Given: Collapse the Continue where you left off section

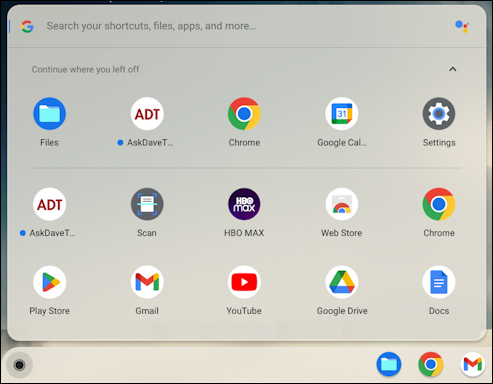Looking at the screenshot, I should (x=453, y=69).
